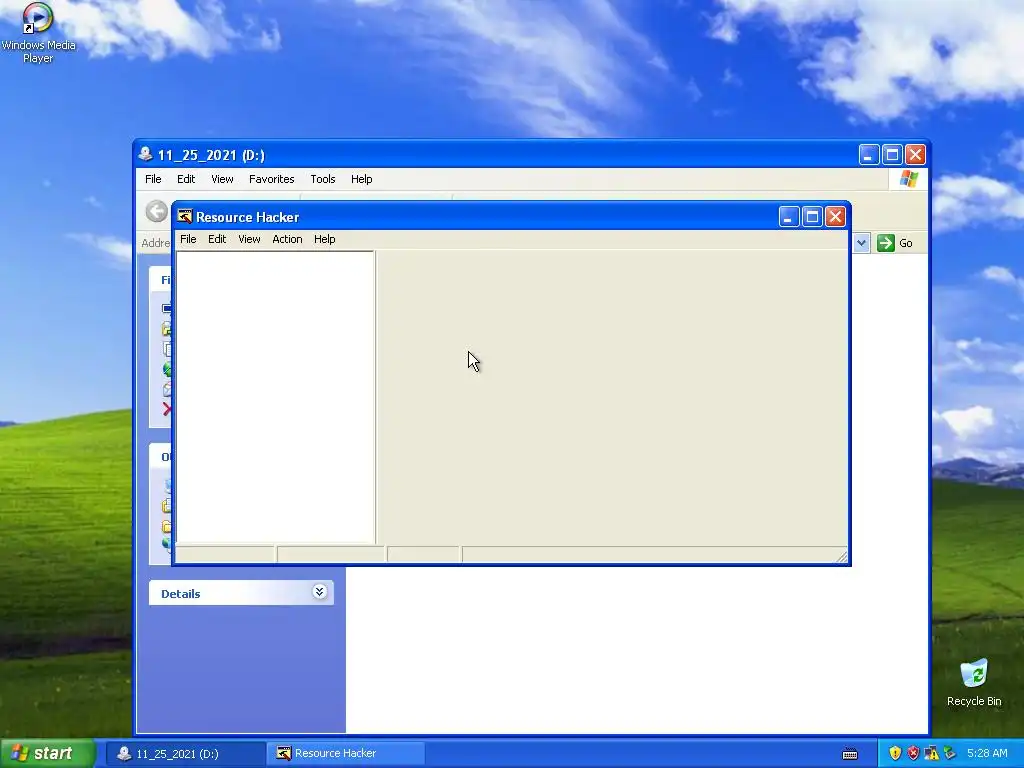Click the on-screen keyboard icon on the taskbar
Viewport: 1024px width, 768px height.
(x=850, y=754)
